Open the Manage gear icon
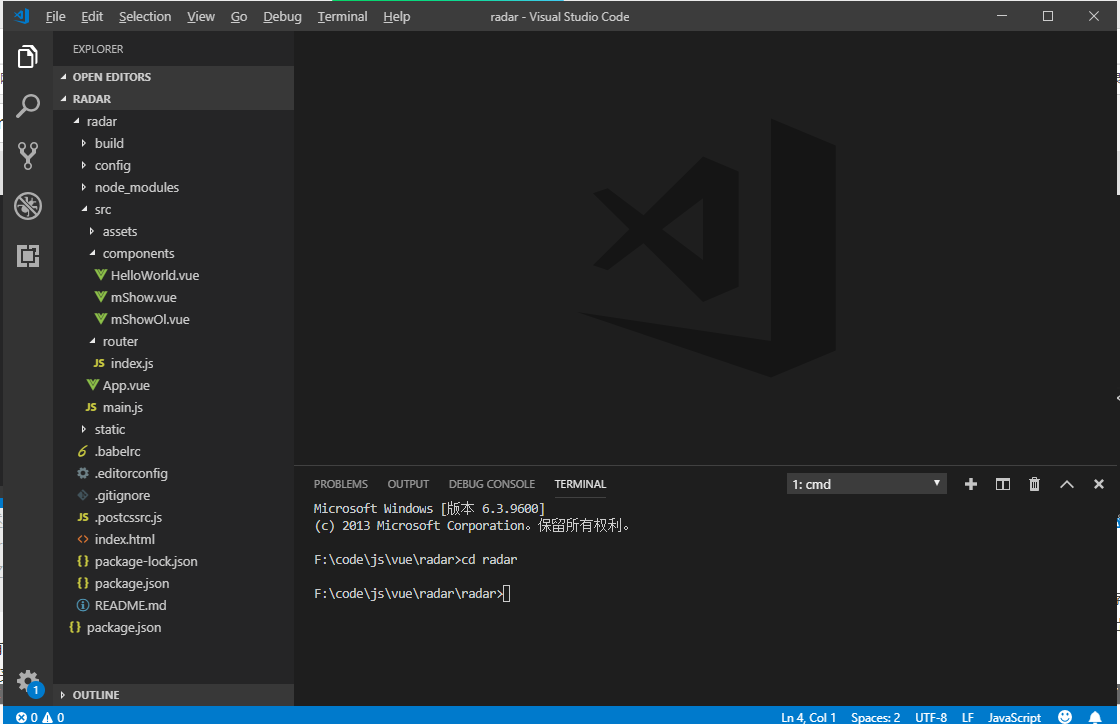Screen dimensions: 1120x724 click(x=28, y=680)
